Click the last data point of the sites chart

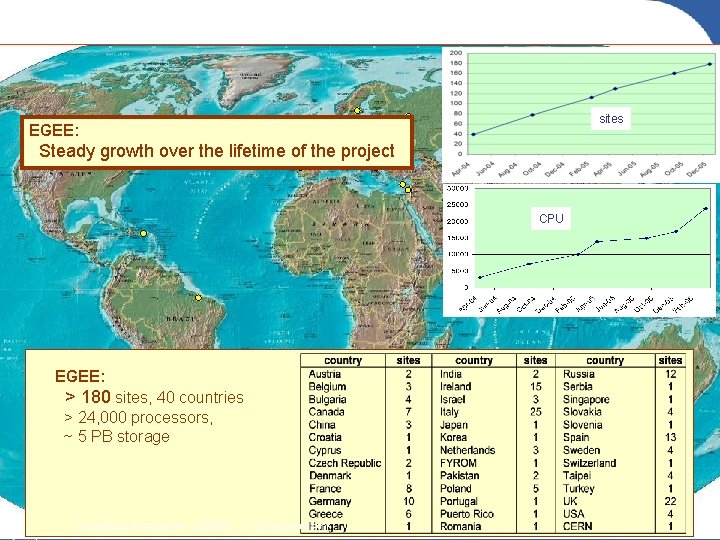pyautogui.click(x=709, y=64)
